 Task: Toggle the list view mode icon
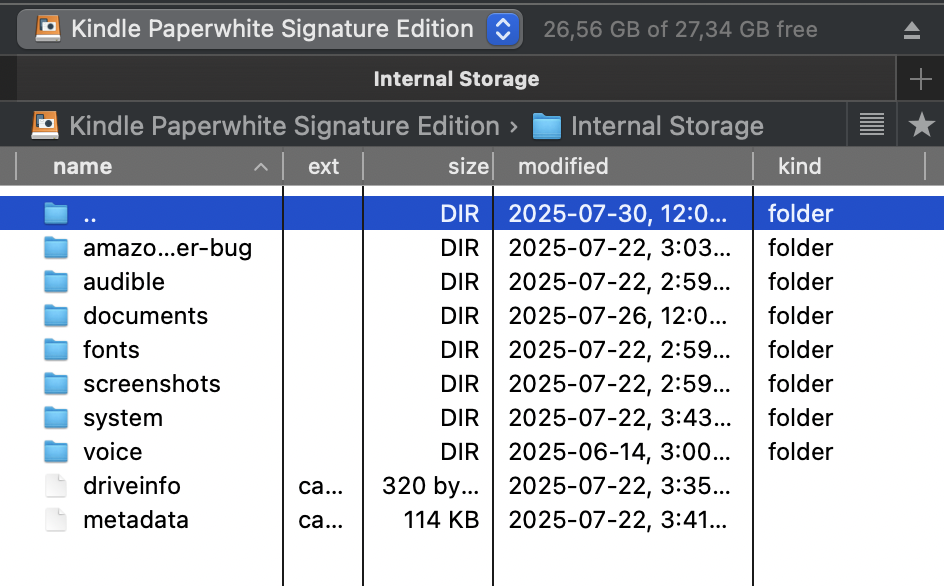click(872, 126)
